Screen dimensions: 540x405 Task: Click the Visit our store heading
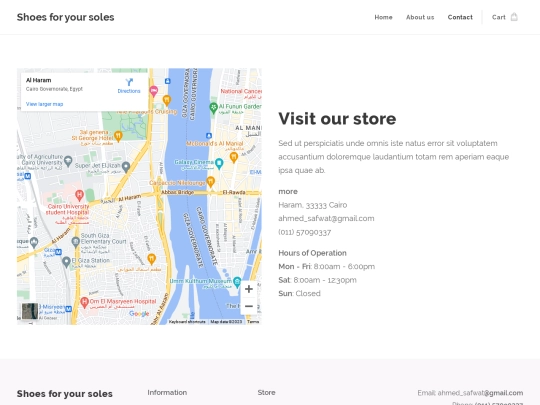coord(337,118)
